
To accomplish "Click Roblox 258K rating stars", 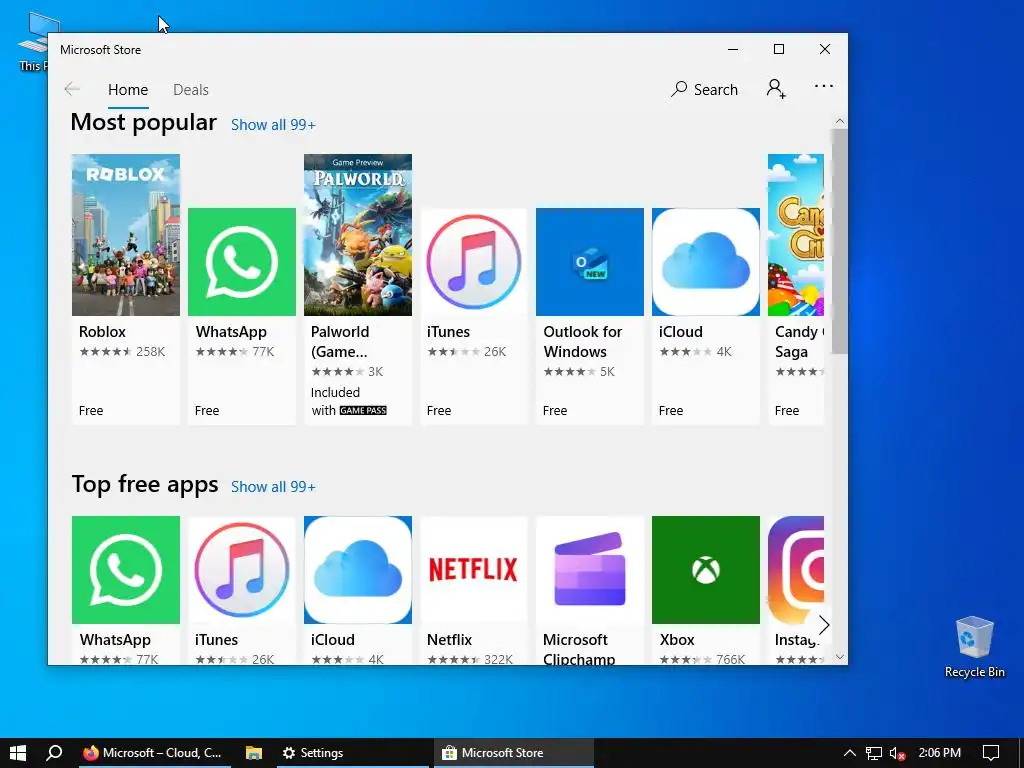I will click(105, 351).
